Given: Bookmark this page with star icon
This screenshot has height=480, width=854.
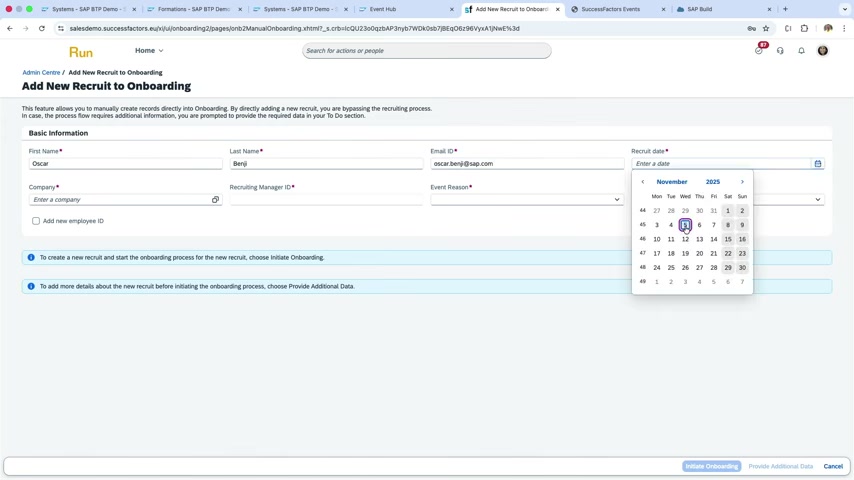Looking at the screenshot, I should click(766, 28).
